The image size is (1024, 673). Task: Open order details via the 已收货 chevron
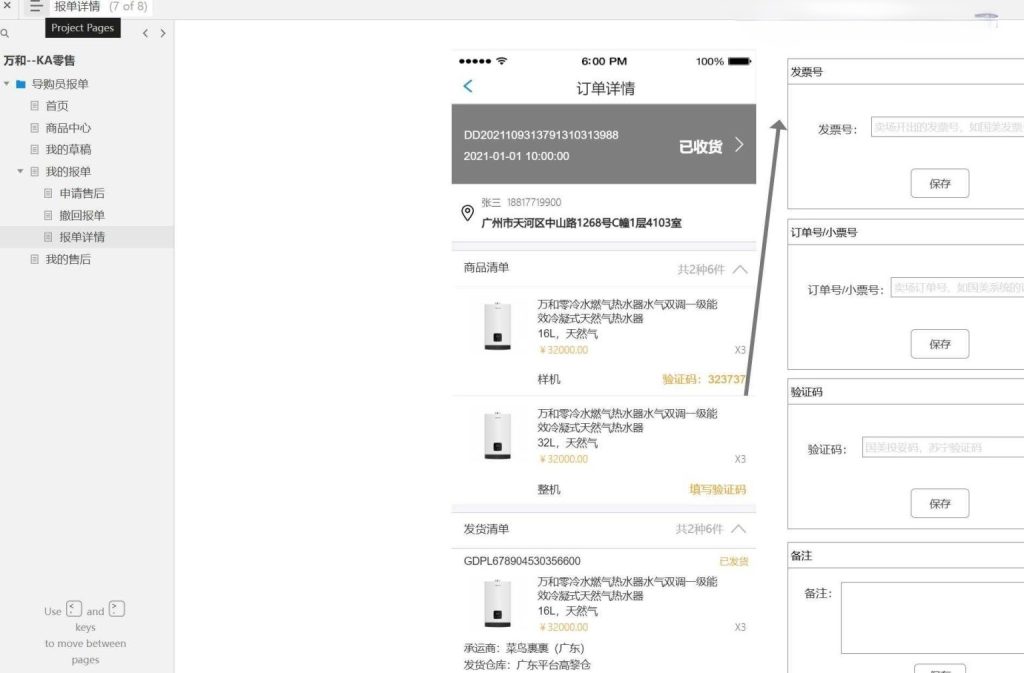click(x=738, y=144)
